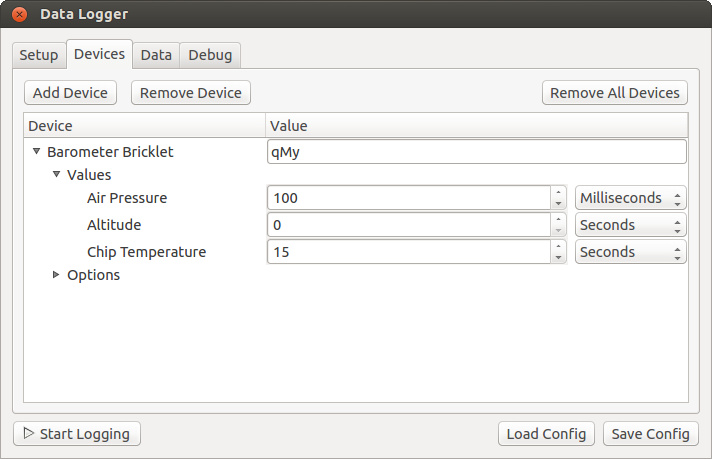Click the Barometer Bricklet name field
712x459 pixels.
click(x=476, y=152)
